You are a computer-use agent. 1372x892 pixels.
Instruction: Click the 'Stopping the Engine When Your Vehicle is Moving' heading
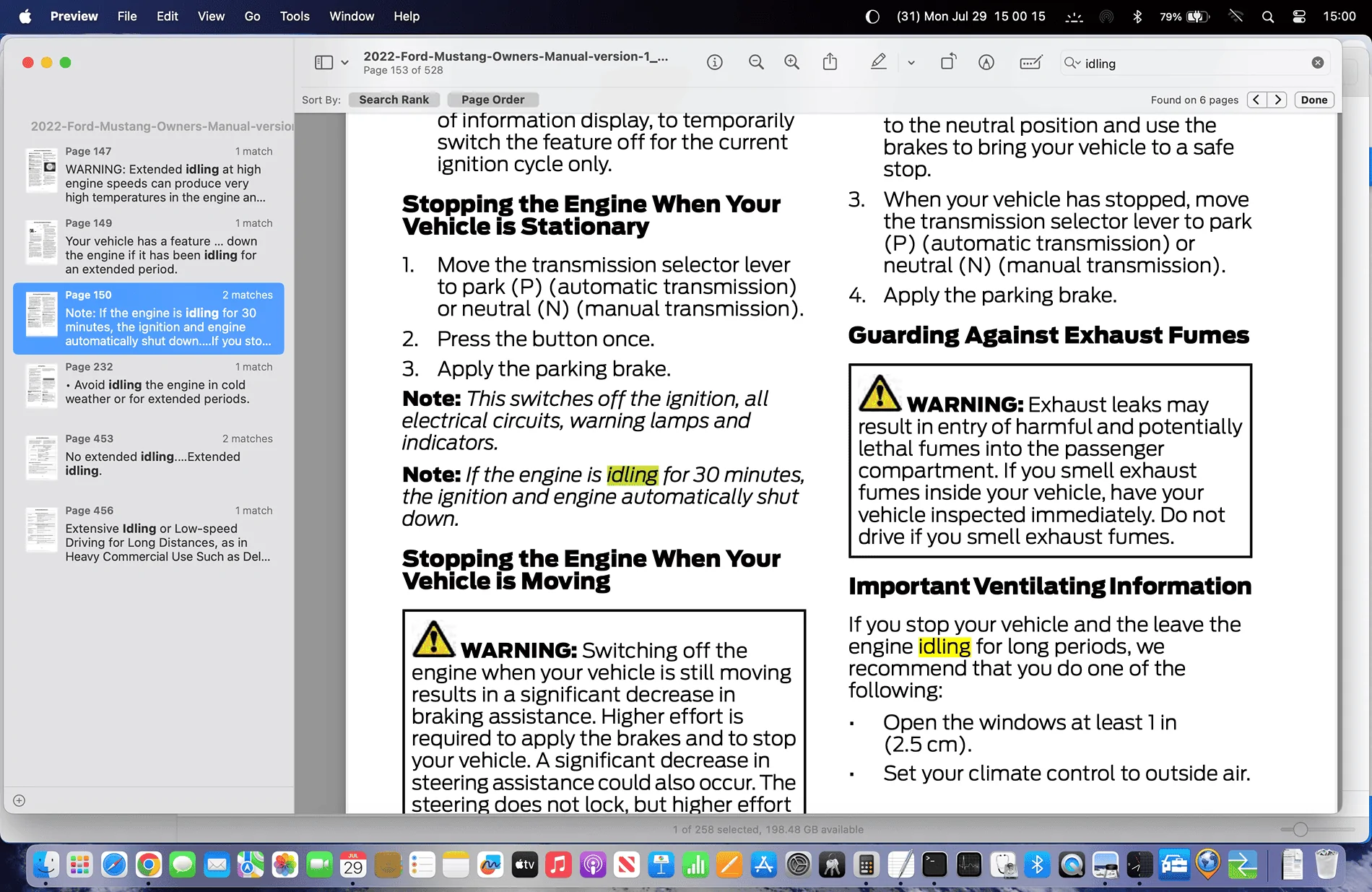[x=591, y=570]
